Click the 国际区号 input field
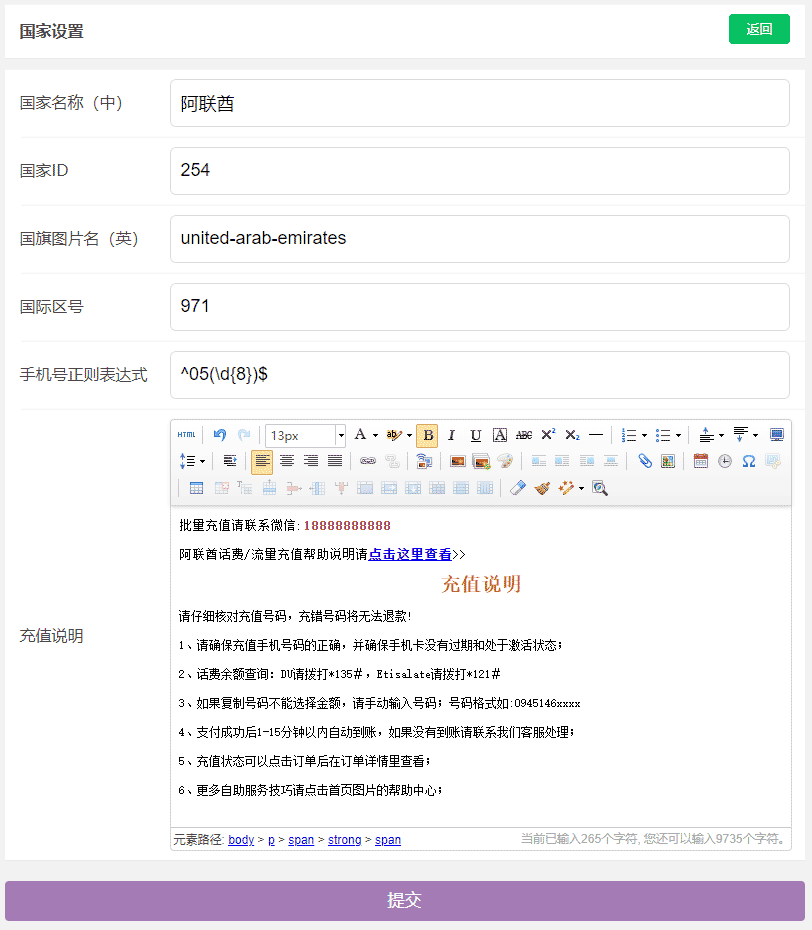The width and height of the screenshot is (812, 930). (x=480, y=307)
